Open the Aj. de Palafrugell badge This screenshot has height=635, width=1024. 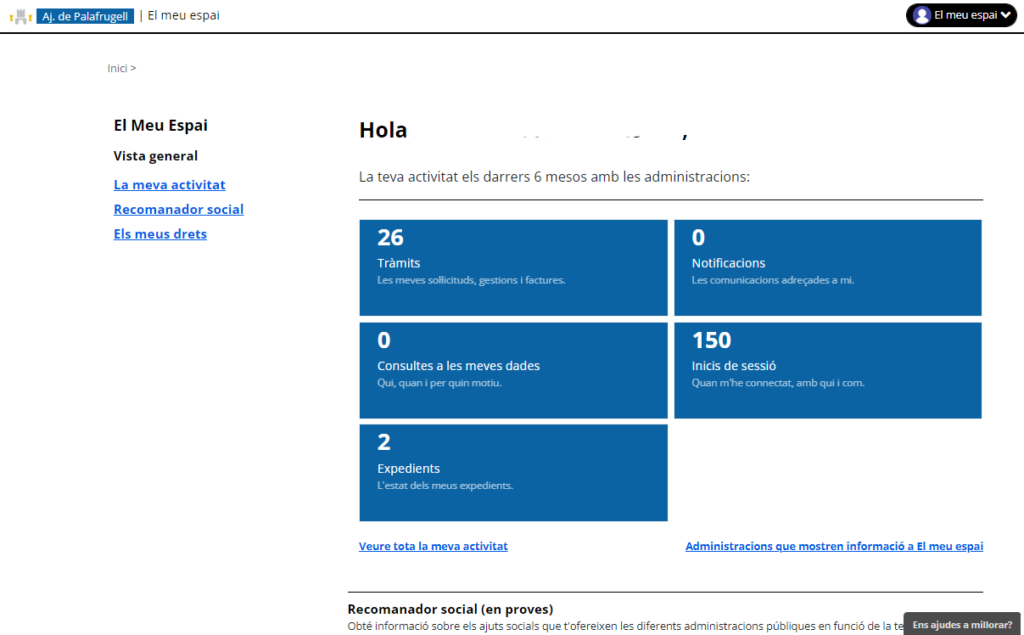[x=85, y=16]
